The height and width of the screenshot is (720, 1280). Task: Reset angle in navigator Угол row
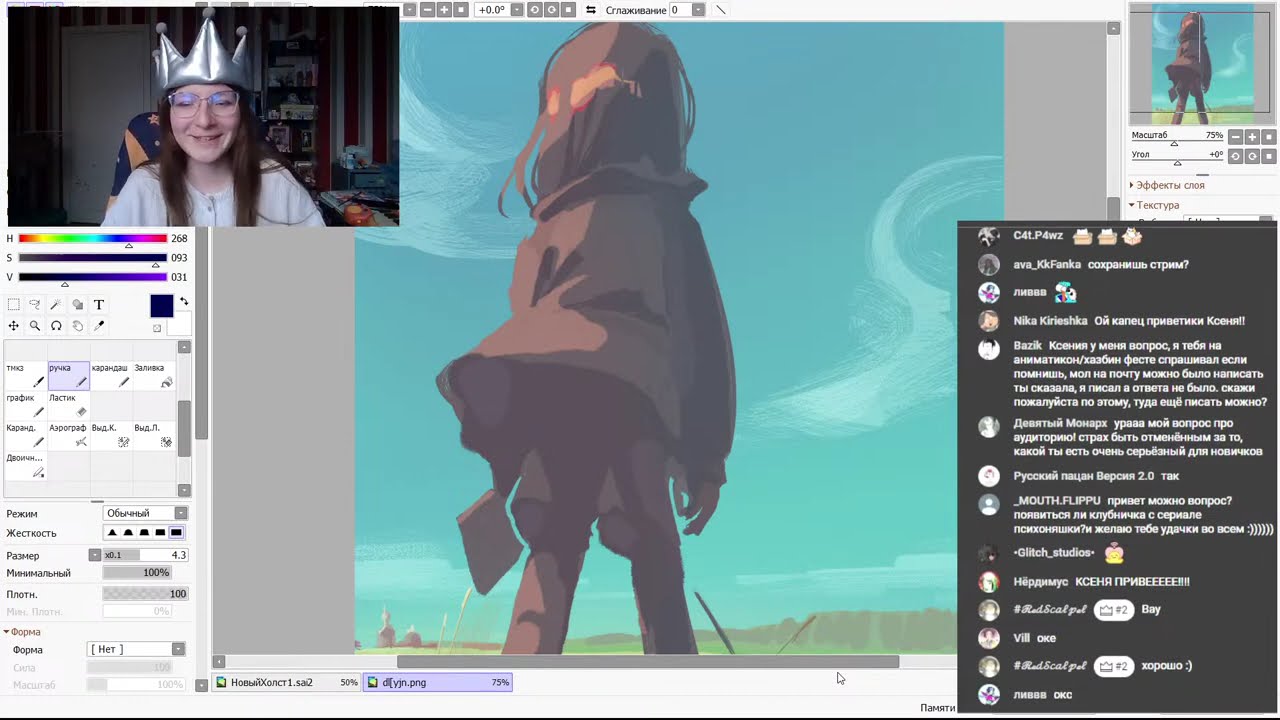1269,157
